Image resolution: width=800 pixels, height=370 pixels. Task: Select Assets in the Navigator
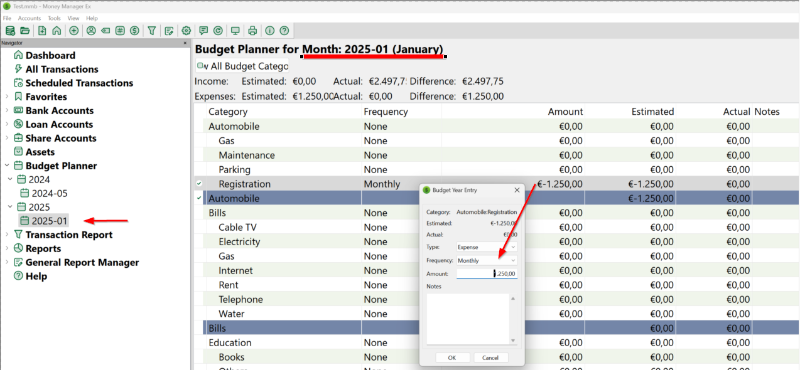click(40, 152)
